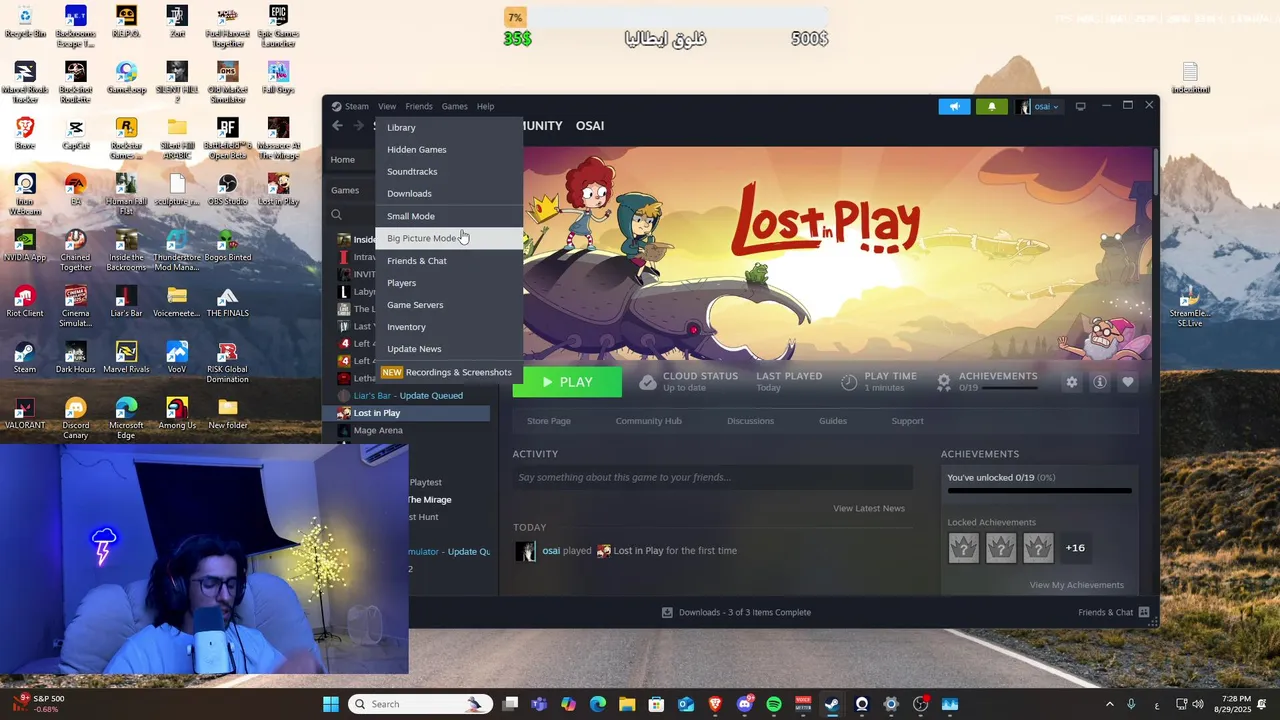This screenshot has height=720, width=1280.
Task: Open Discord Canary desktop icon
Action: (x=75, y=418)
